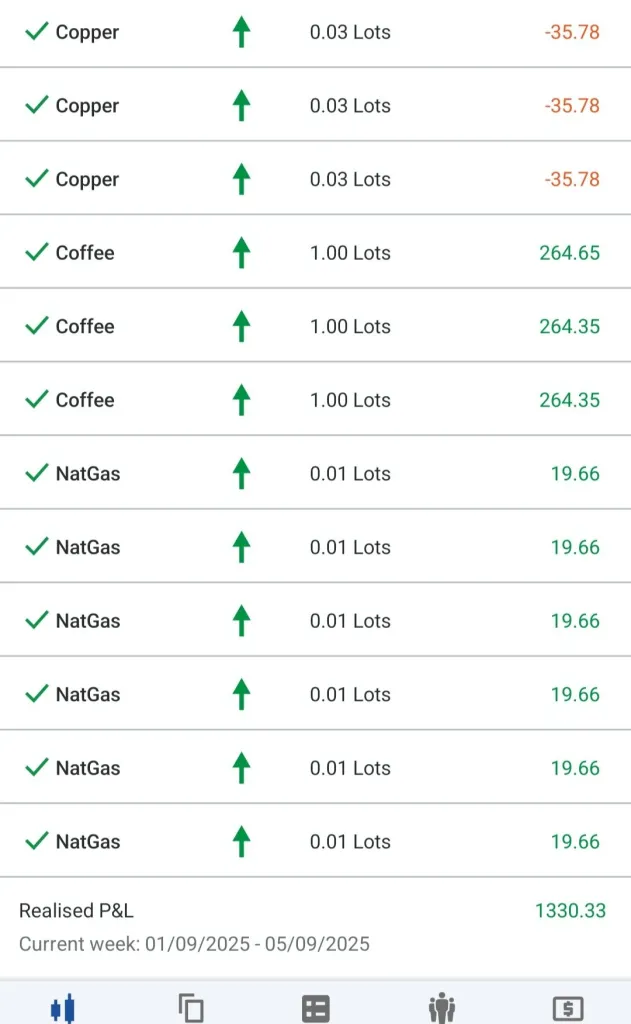Screen dimensions: 631x1024
Task: Click the 264.65 profit value
Action: tap(570, 253)
